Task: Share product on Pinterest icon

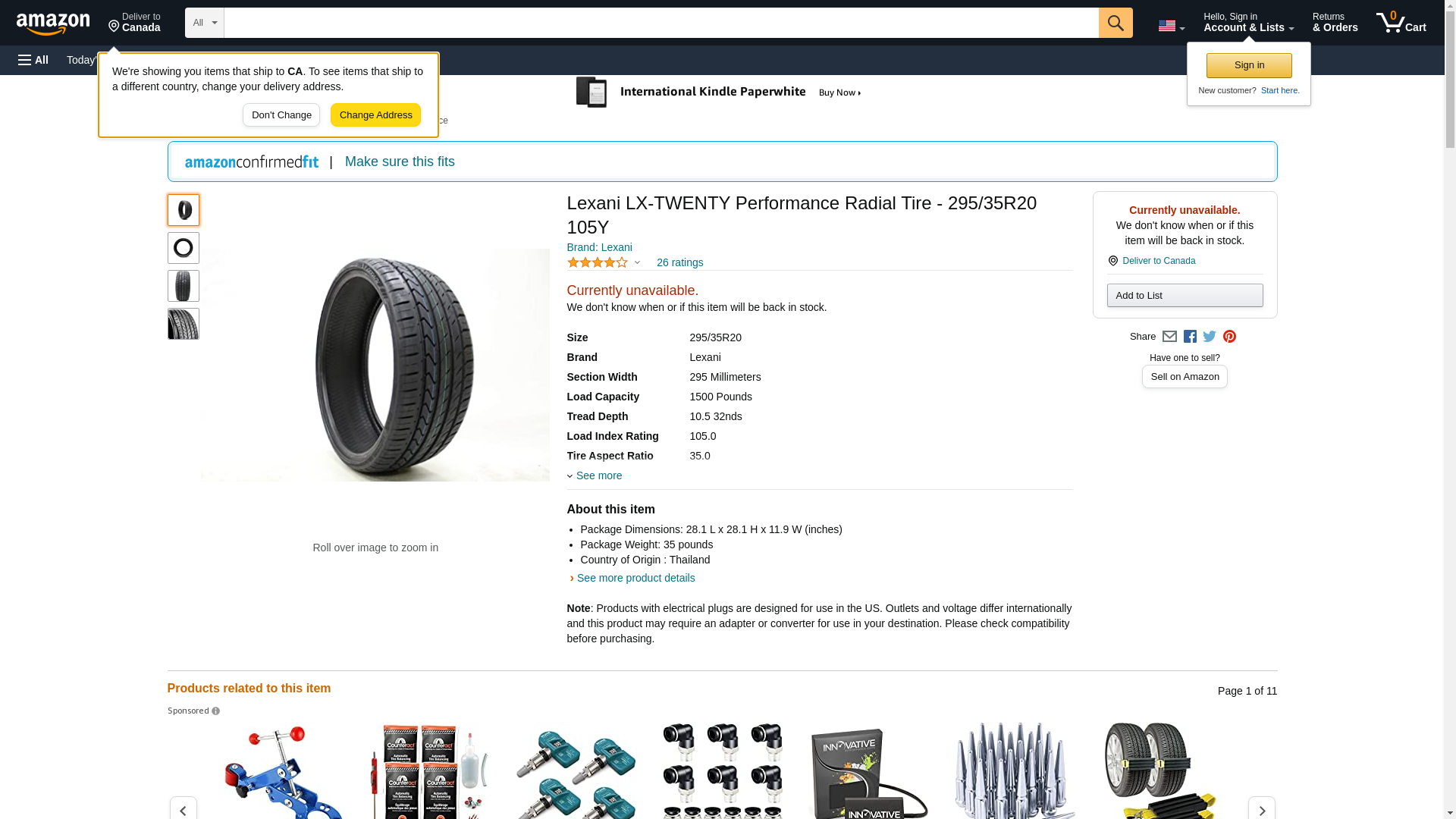Action: (x=1229, y=337)
